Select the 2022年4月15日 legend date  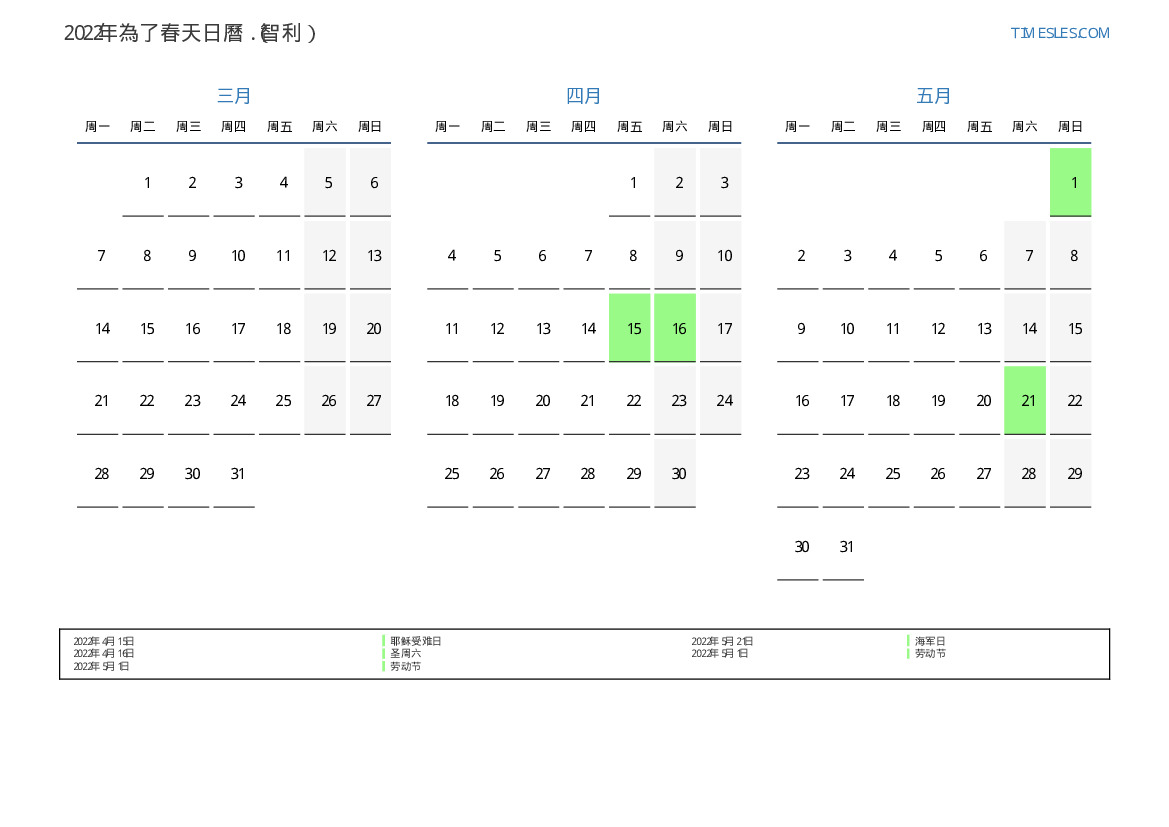click(104, 641)
